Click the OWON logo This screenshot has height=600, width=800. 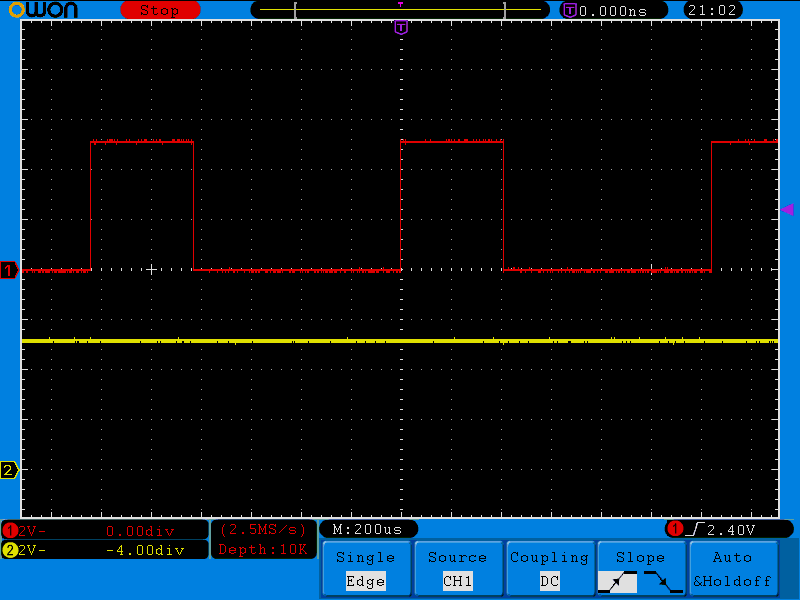[43, 10]
